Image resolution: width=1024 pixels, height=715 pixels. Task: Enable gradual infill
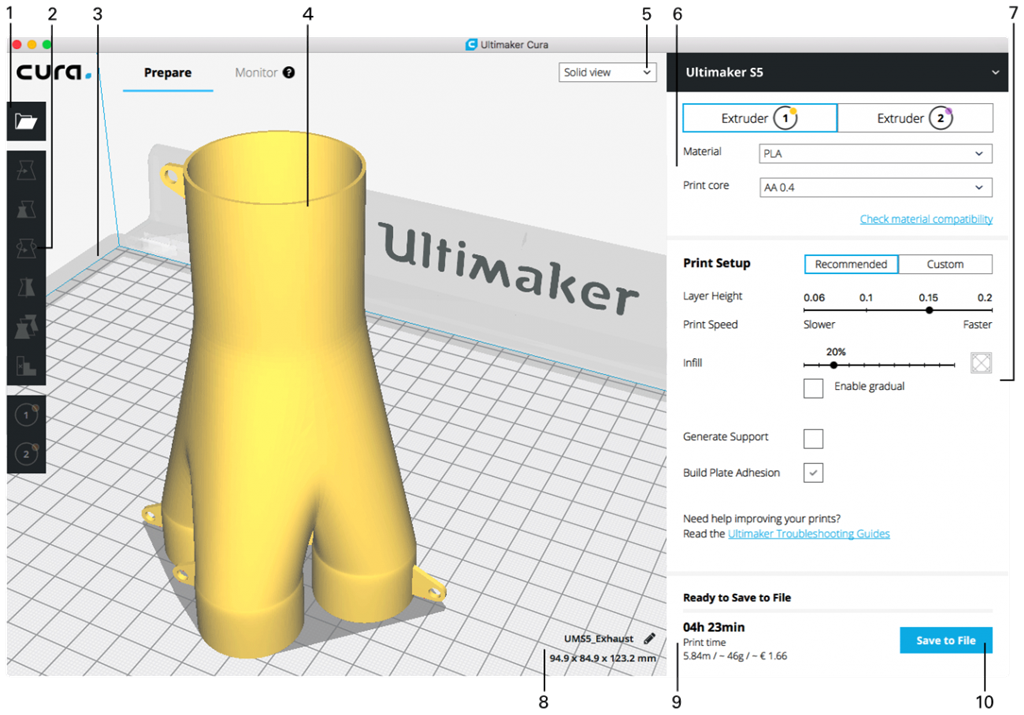click(813, 388)
